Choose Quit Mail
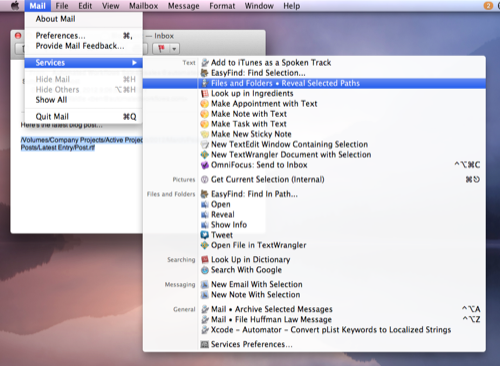The width and height of the screenshot is (500, 366). [x=84, y=117]
